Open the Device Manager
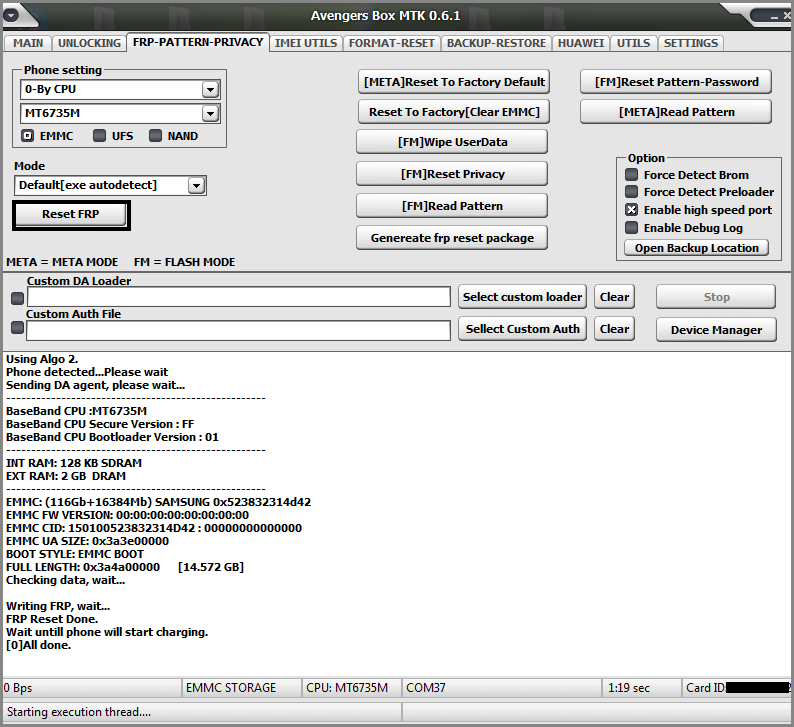 [716, 330]
